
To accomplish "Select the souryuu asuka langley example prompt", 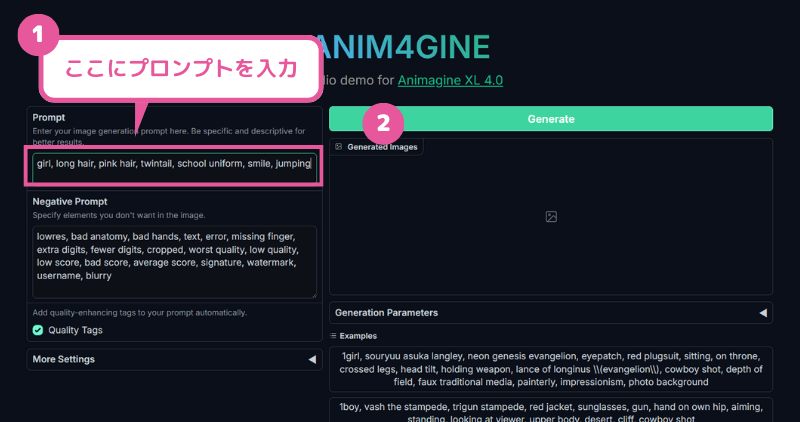I will coord(551,369).
